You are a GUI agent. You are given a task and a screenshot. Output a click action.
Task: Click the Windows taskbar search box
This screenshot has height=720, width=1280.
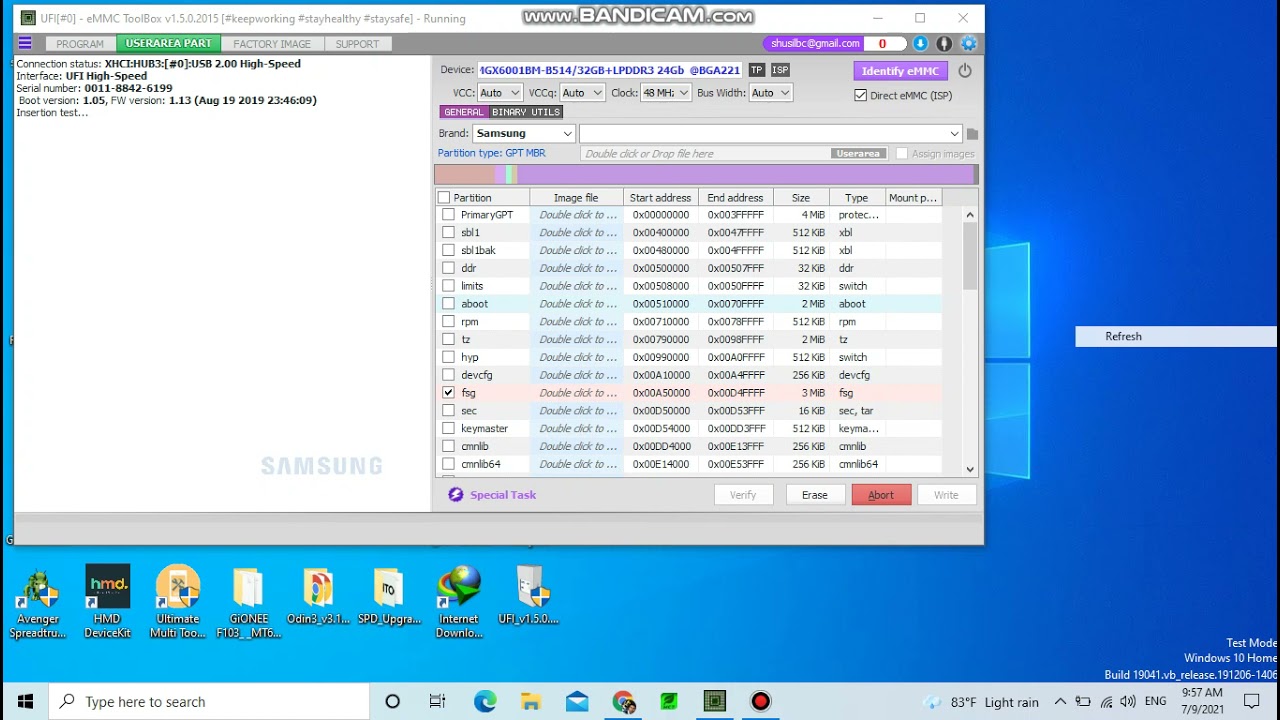click(x=209, y=702)
